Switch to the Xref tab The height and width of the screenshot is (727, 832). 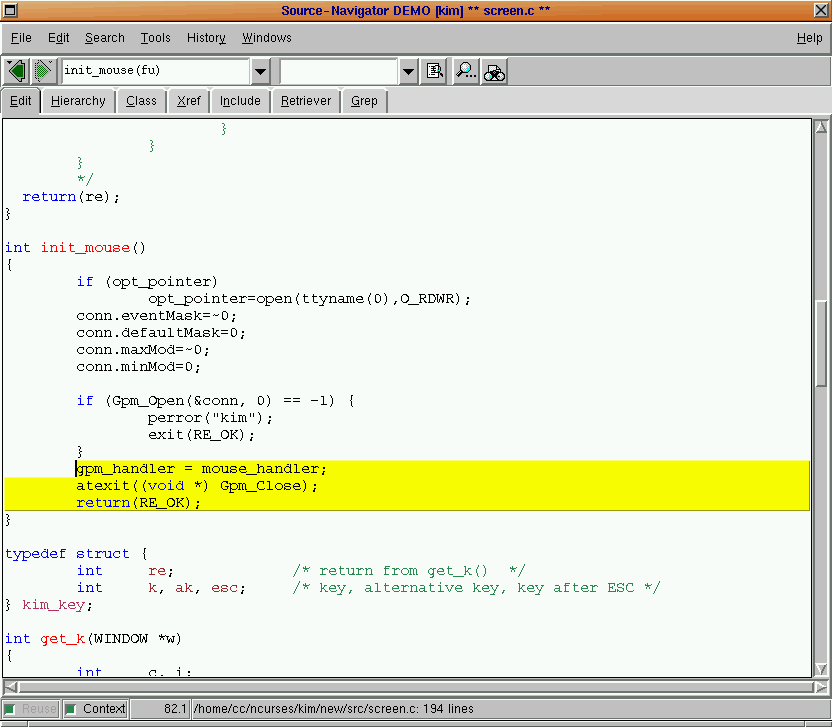coord(188,101)
